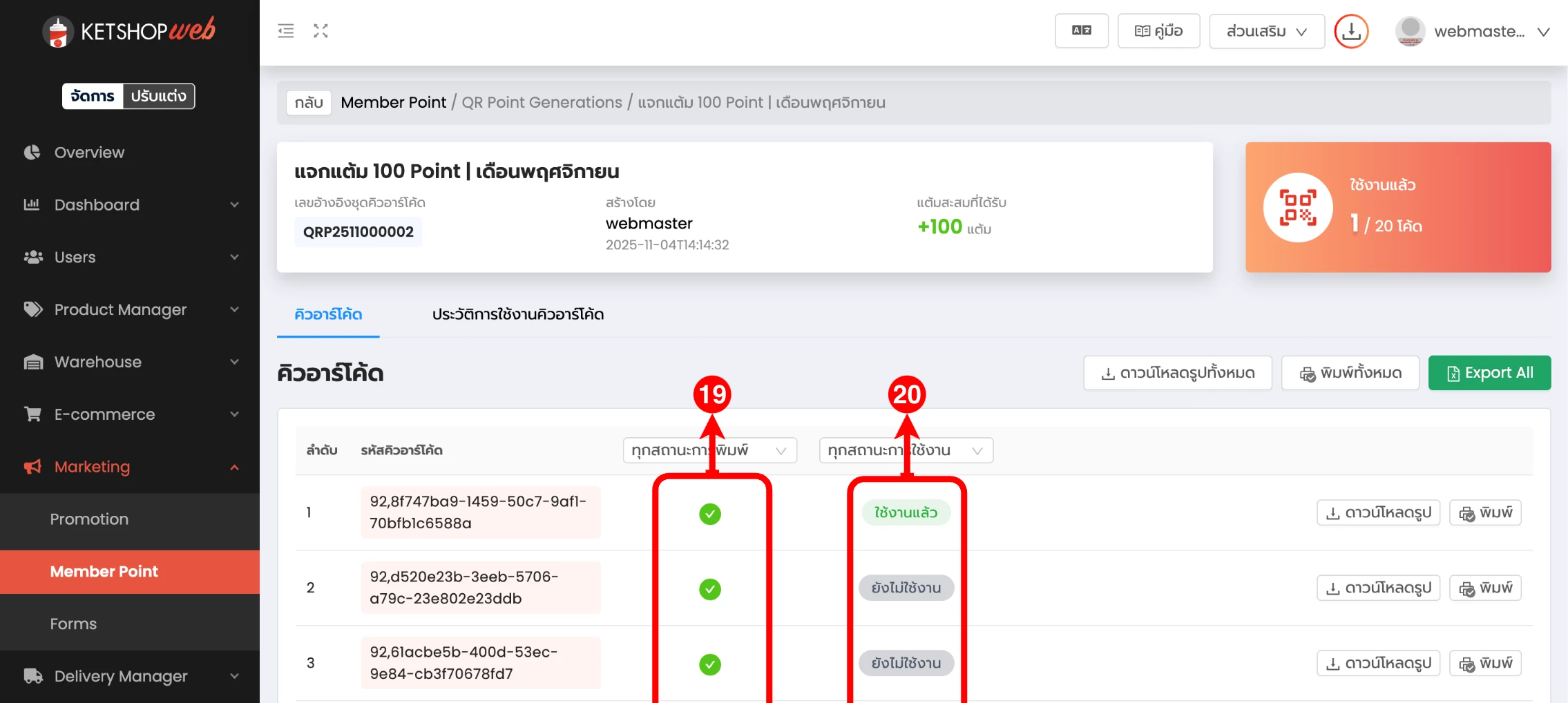Click the fullscreen expand icon
Image resolution: width=1568 pixels, height=703 pixels.
321,31
